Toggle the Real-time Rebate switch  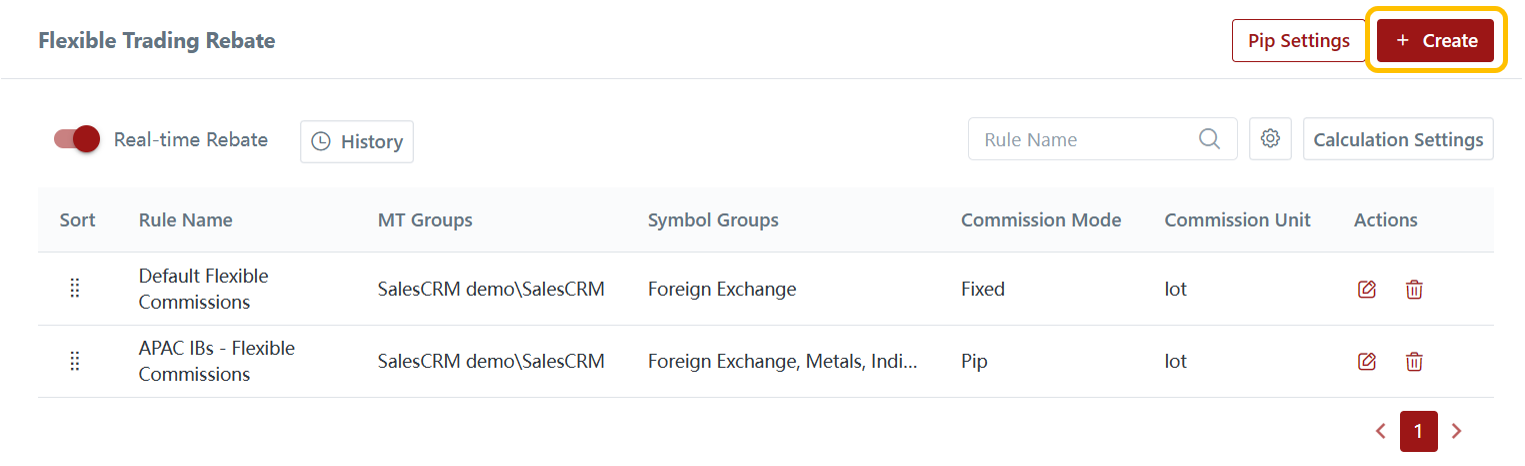point(77,139)
